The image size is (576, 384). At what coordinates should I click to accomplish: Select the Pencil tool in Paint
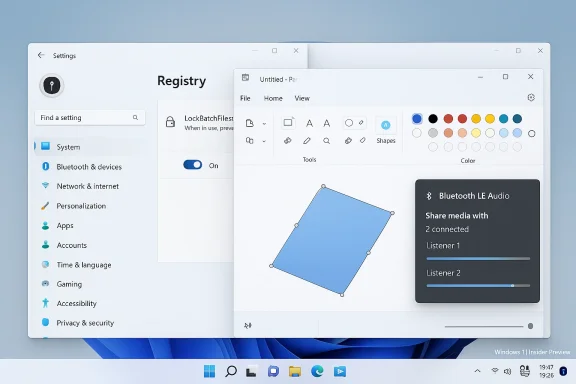coord(307,140)
